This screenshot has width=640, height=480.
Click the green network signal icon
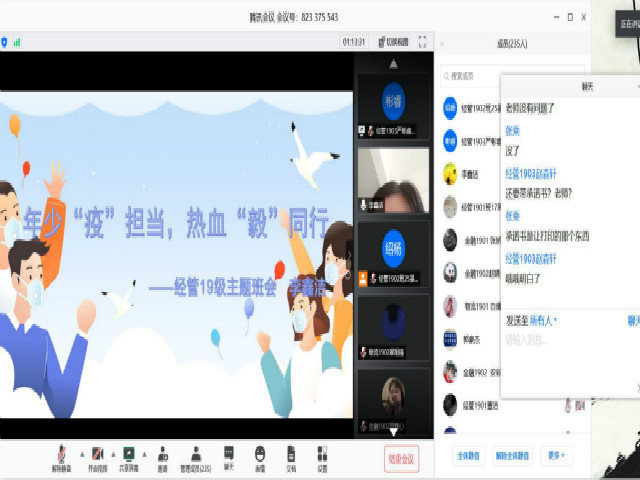pos(17,42)
